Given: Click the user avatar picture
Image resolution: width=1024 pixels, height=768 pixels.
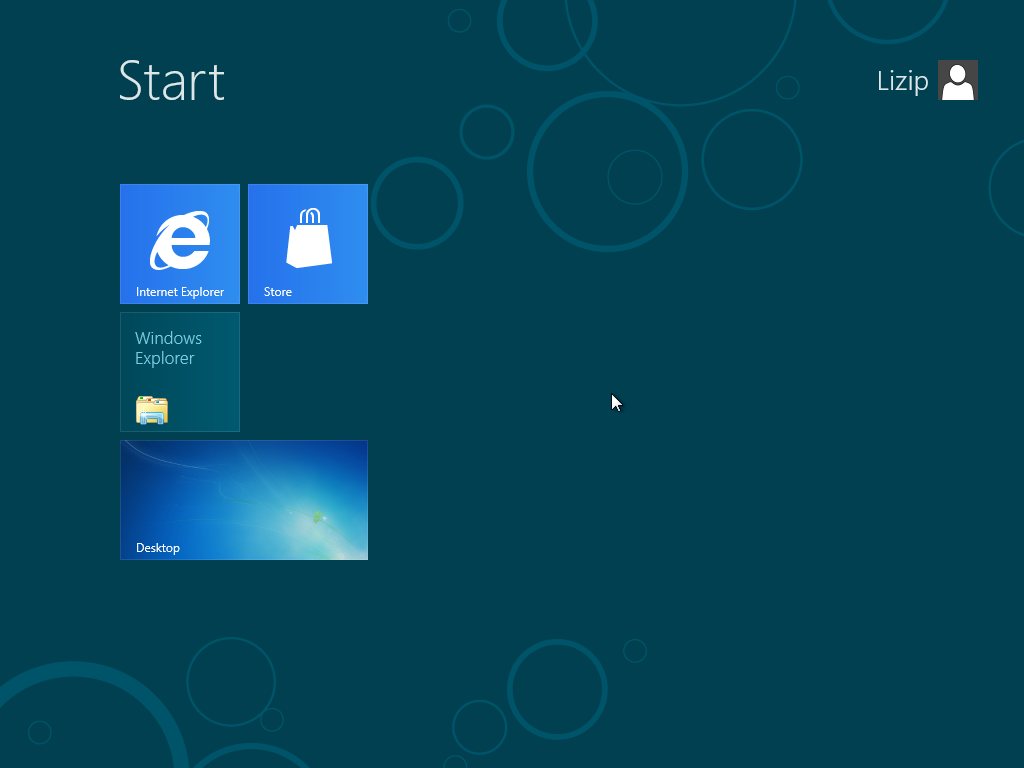Looking at the screenshot, I should (957, 80).
